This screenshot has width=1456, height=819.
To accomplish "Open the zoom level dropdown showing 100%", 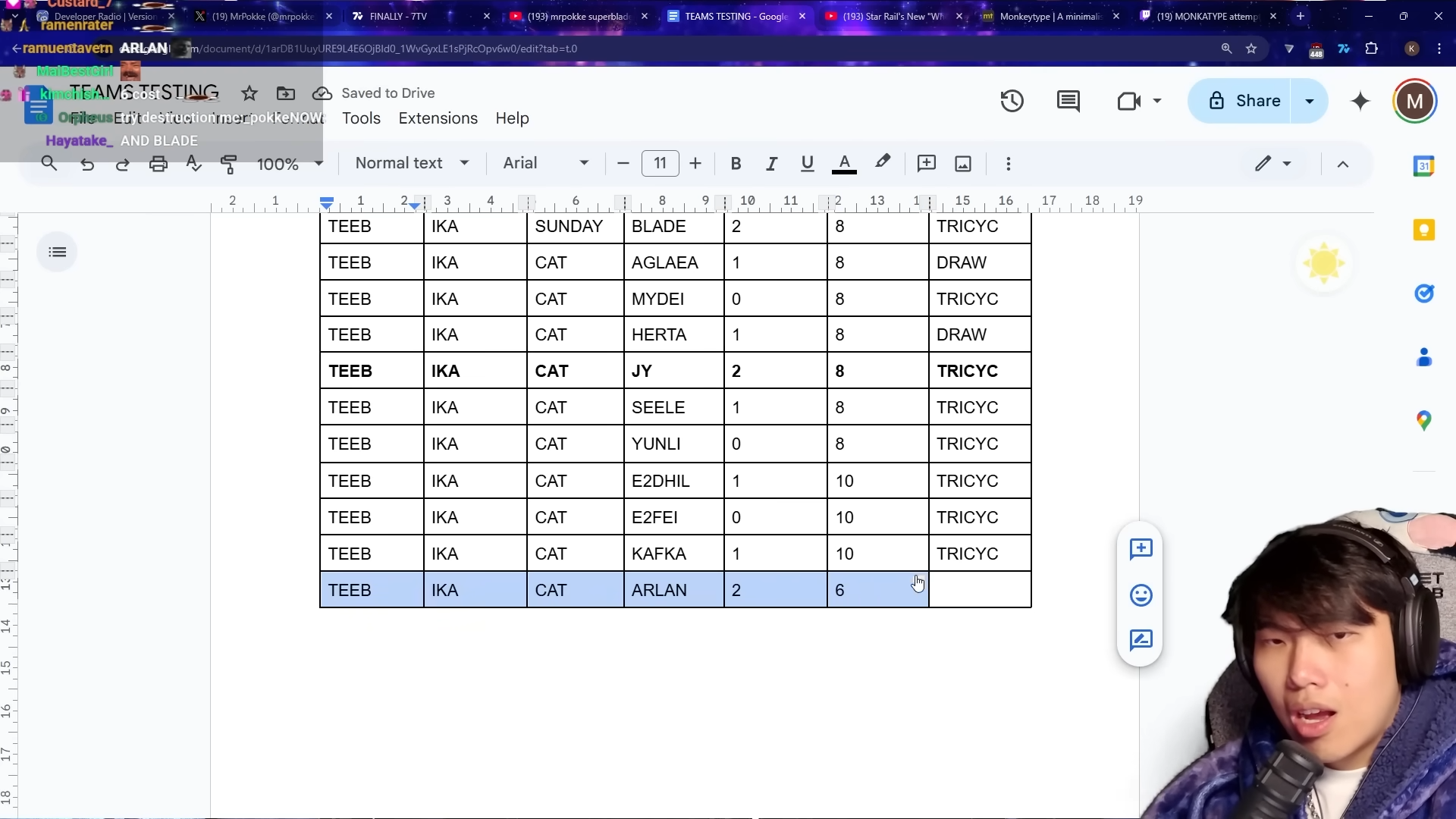I will pos(290,164).
